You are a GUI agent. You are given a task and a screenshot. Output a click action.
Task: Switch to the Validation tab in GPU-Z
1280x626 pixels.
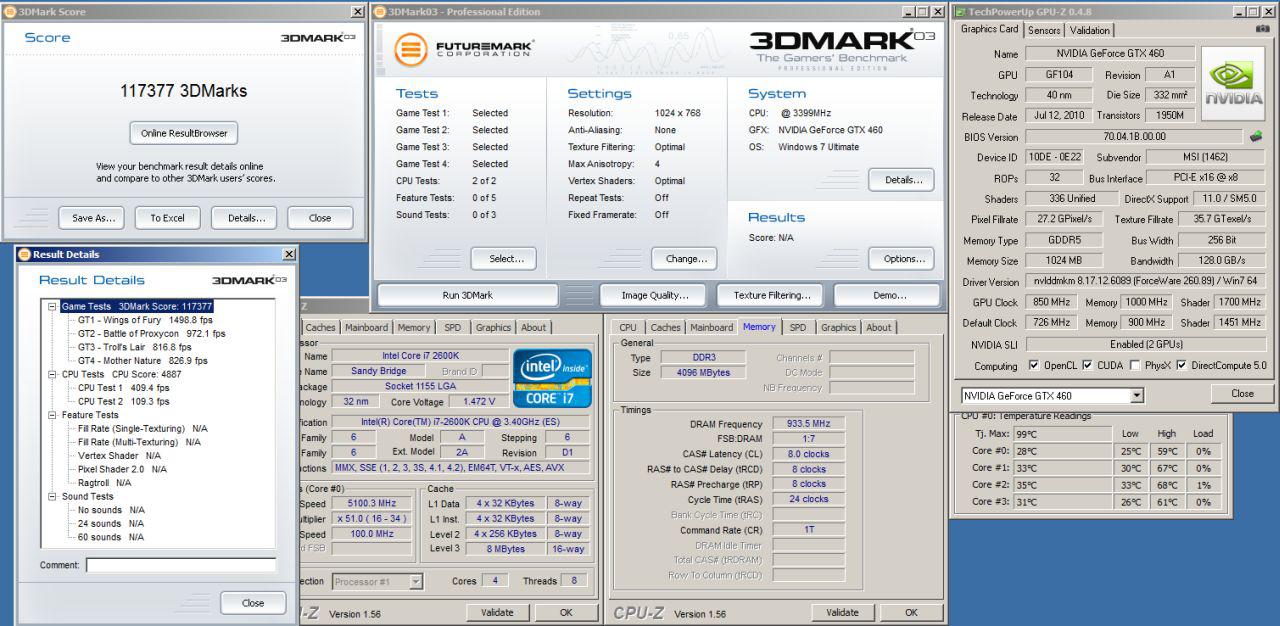[x=1090, y=31]
